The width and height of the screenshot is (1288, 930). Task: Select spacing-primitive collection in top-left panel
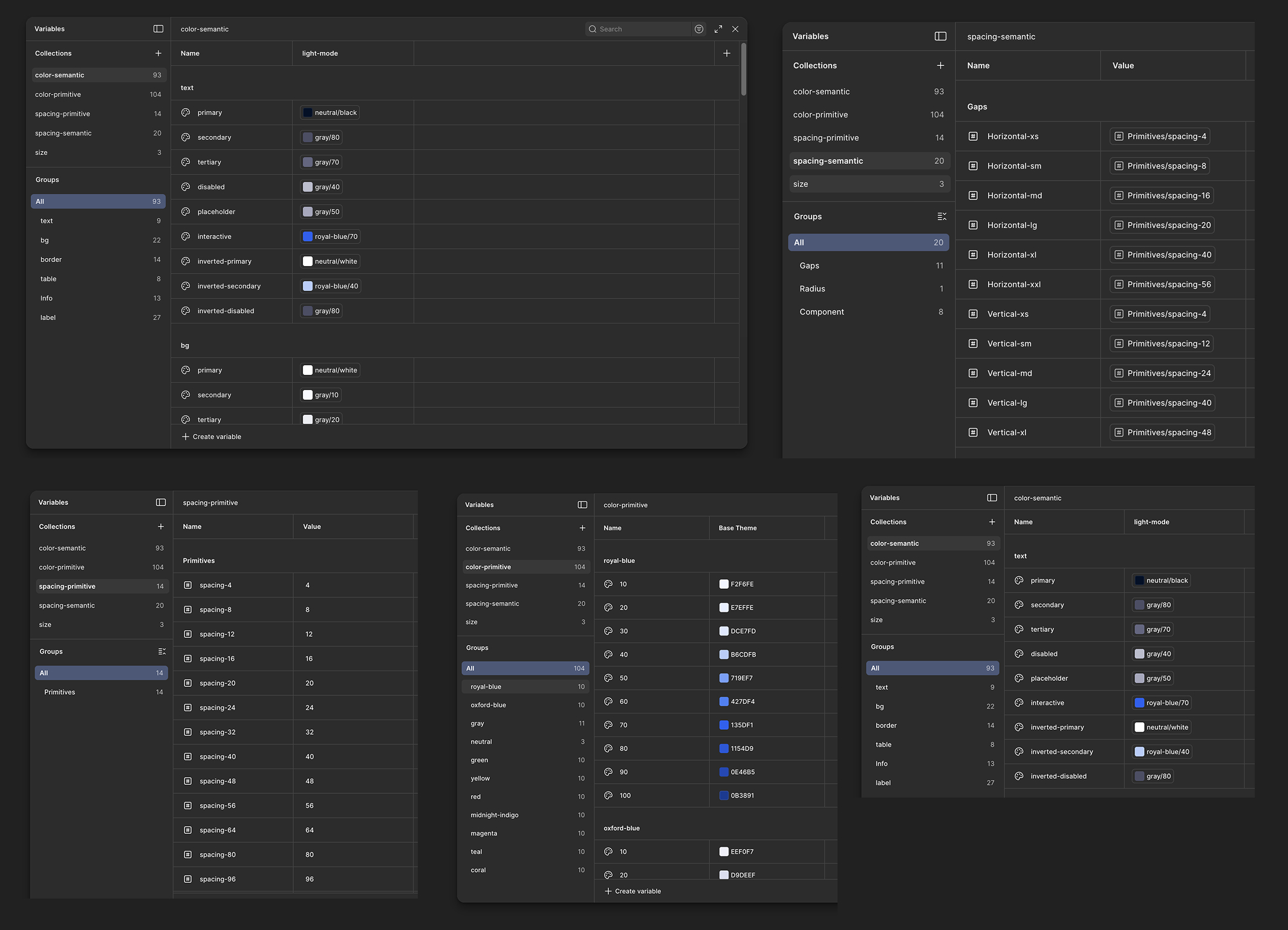[63, 114]
